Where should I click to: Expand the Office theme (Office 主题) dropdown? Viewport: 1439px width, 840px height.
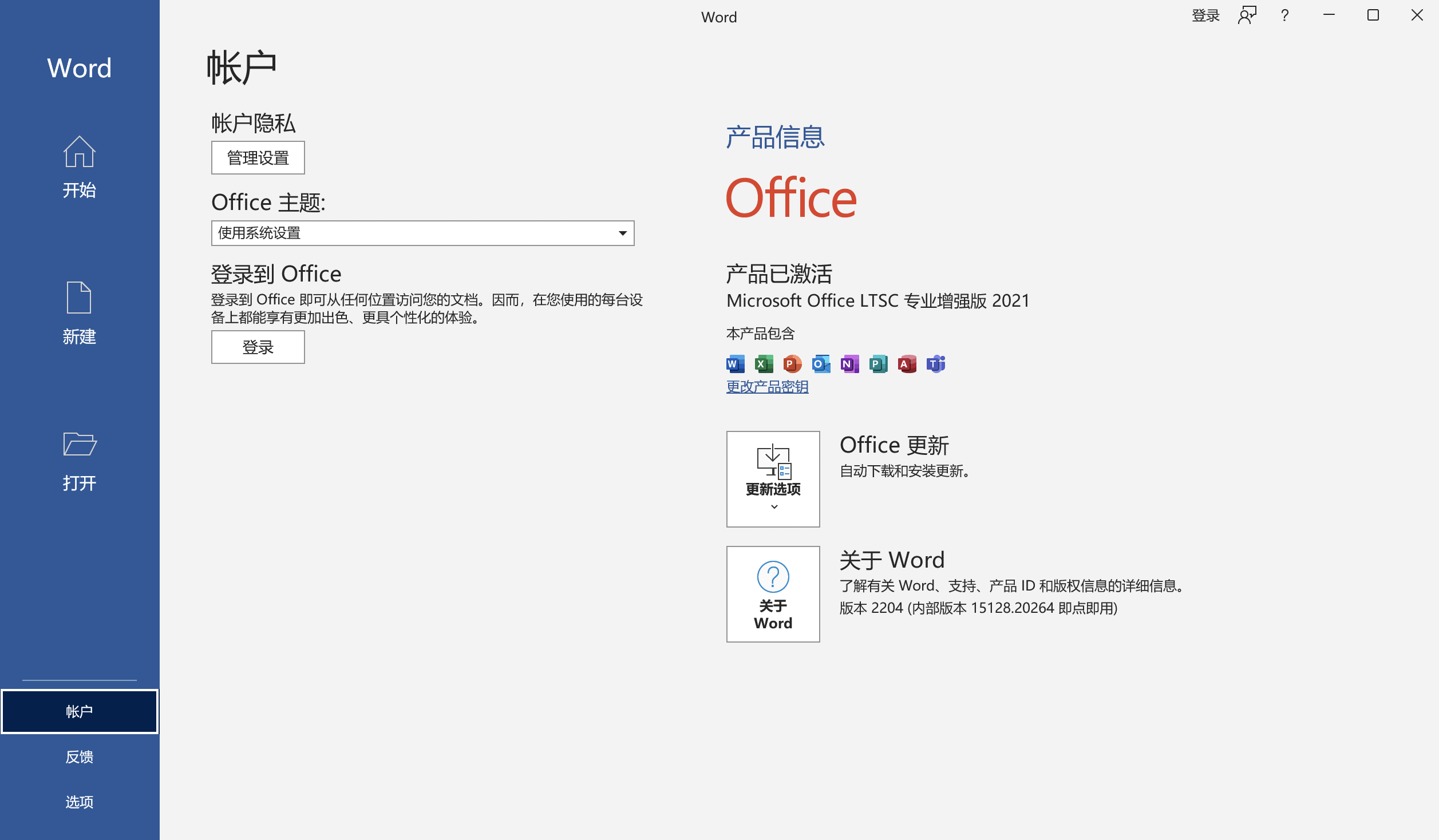point(622,233)
